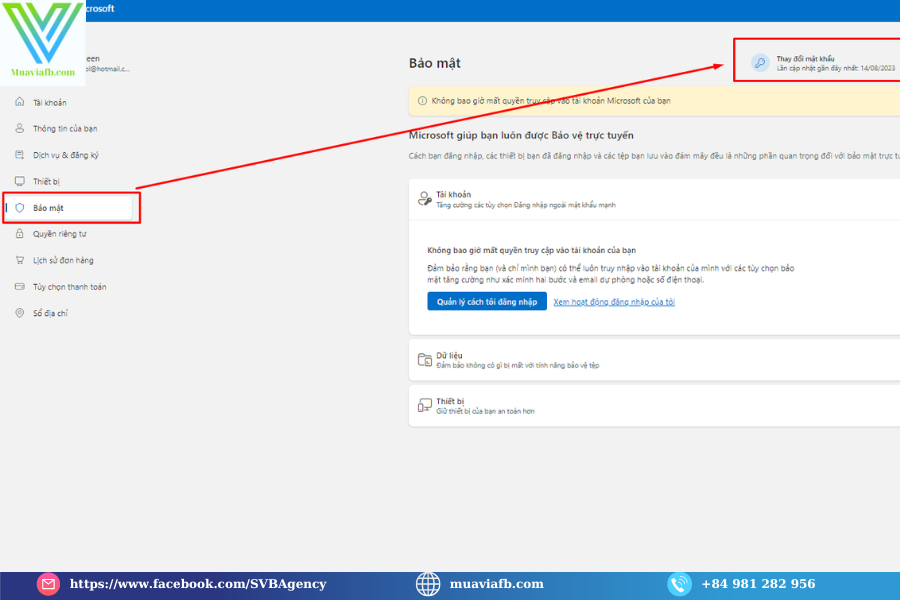Click the account key icon in Tài khoản card

pyautogui.click(x=425, y=199)
